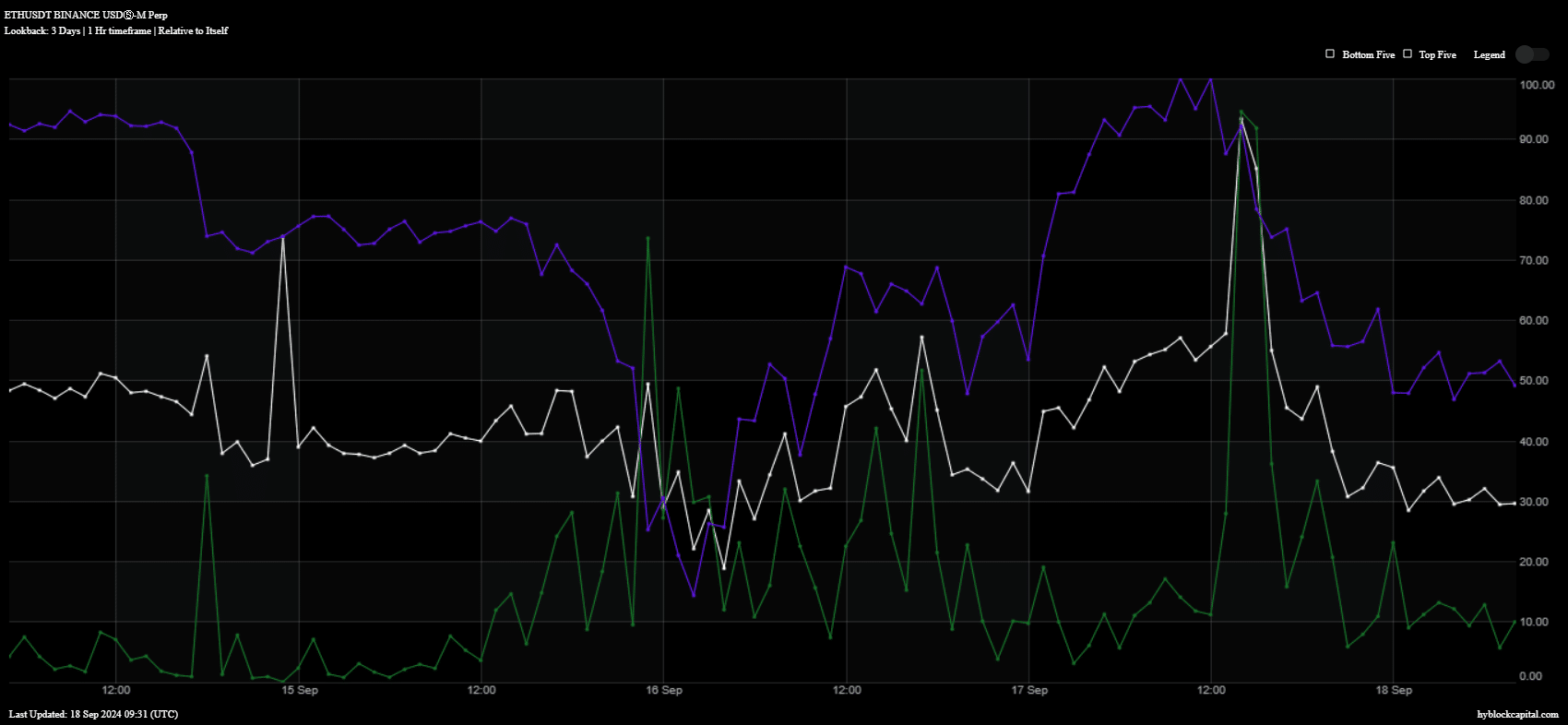Toggle the Legend switch

(x=1532, y=54)
